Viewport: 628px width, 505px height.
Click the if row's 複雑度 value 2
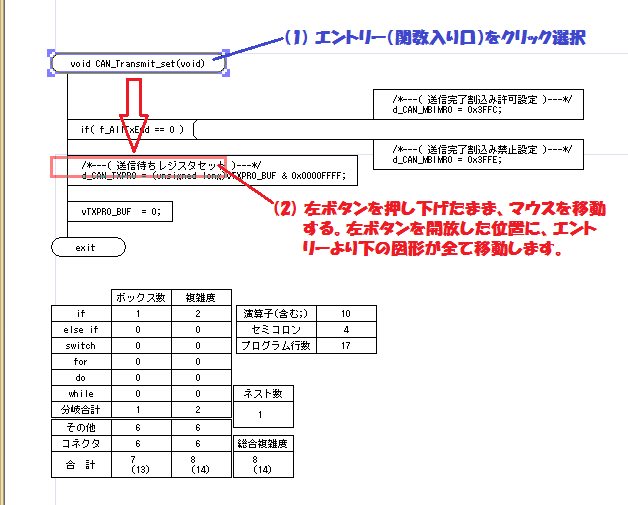click(201, 314)
